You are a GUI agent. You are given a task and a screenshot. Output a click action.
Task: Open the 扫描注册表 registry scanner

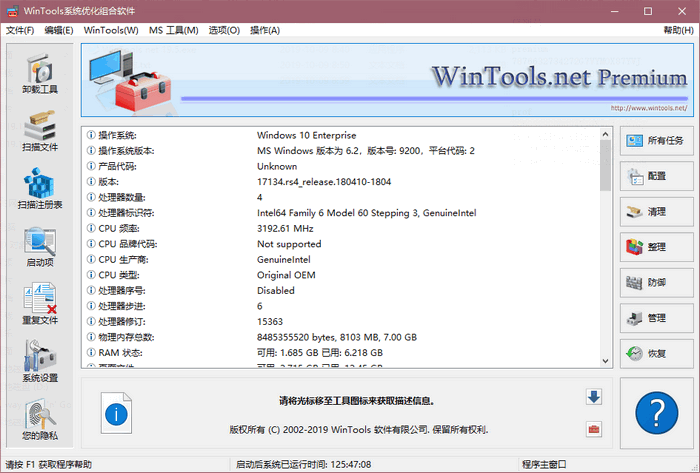tap(40, 188)
